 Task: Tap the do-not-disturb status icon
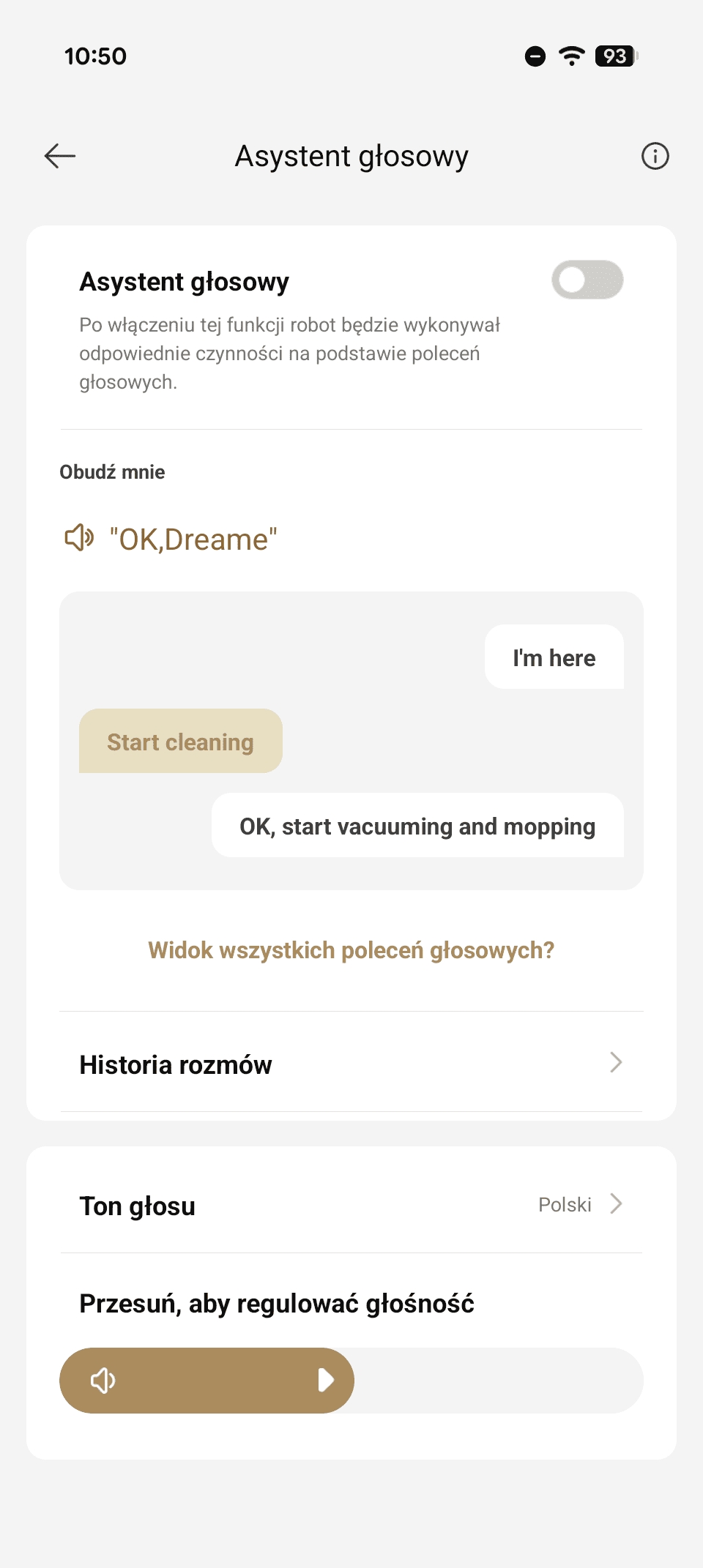pyautogui.click(x=535, y=56)
